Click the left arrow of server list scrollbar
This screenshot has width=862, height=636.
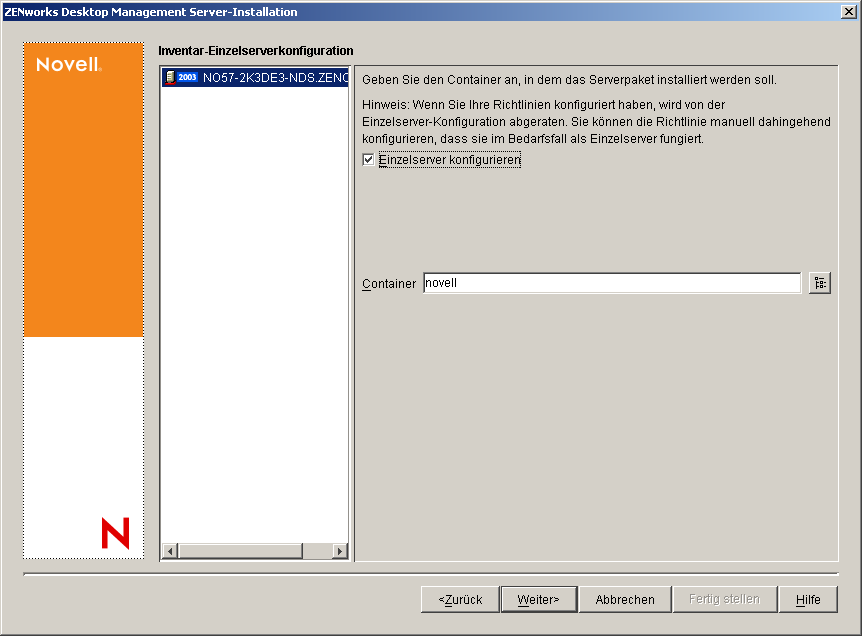[170, 551]
